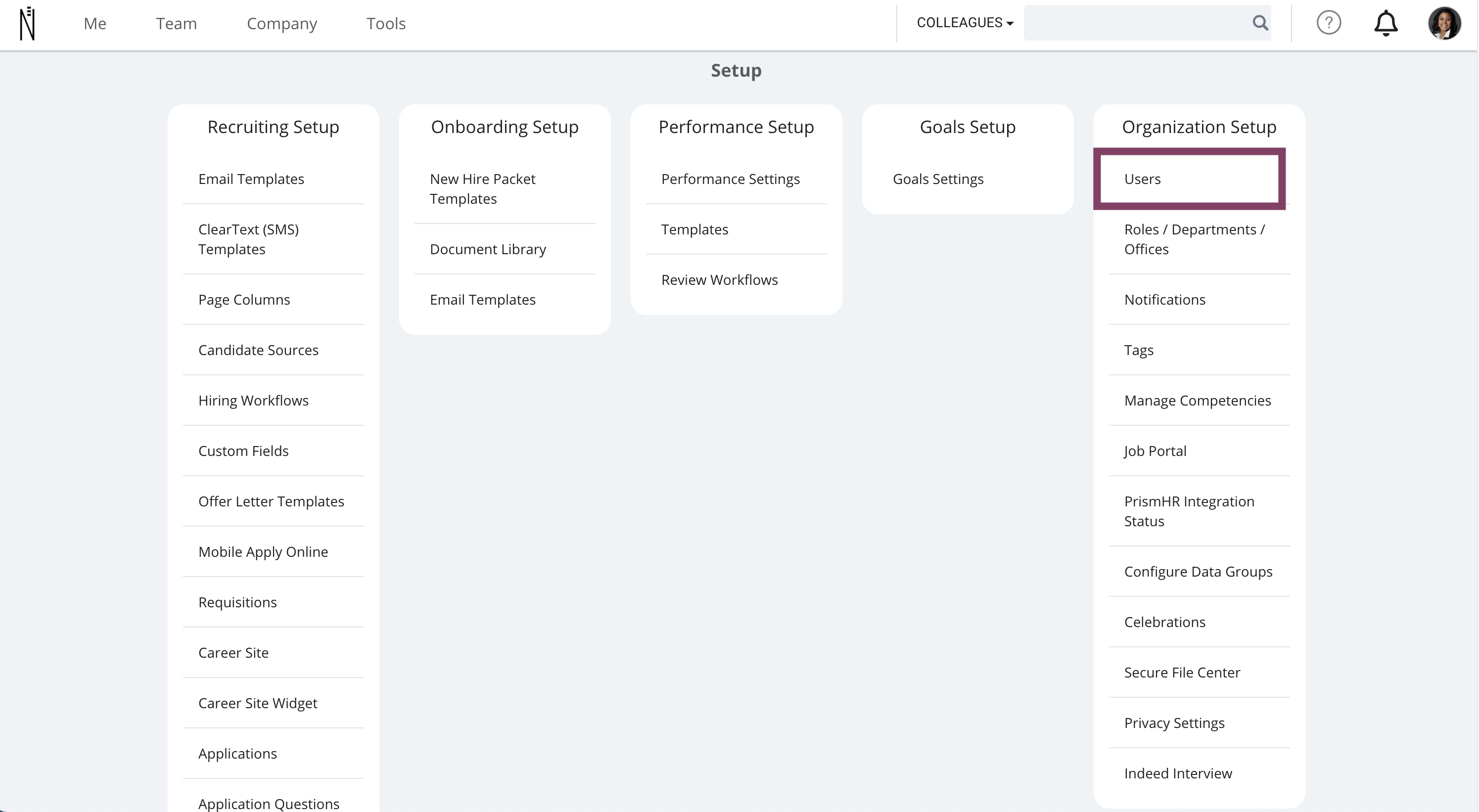Go to Performance Settings

pos(730,179)
